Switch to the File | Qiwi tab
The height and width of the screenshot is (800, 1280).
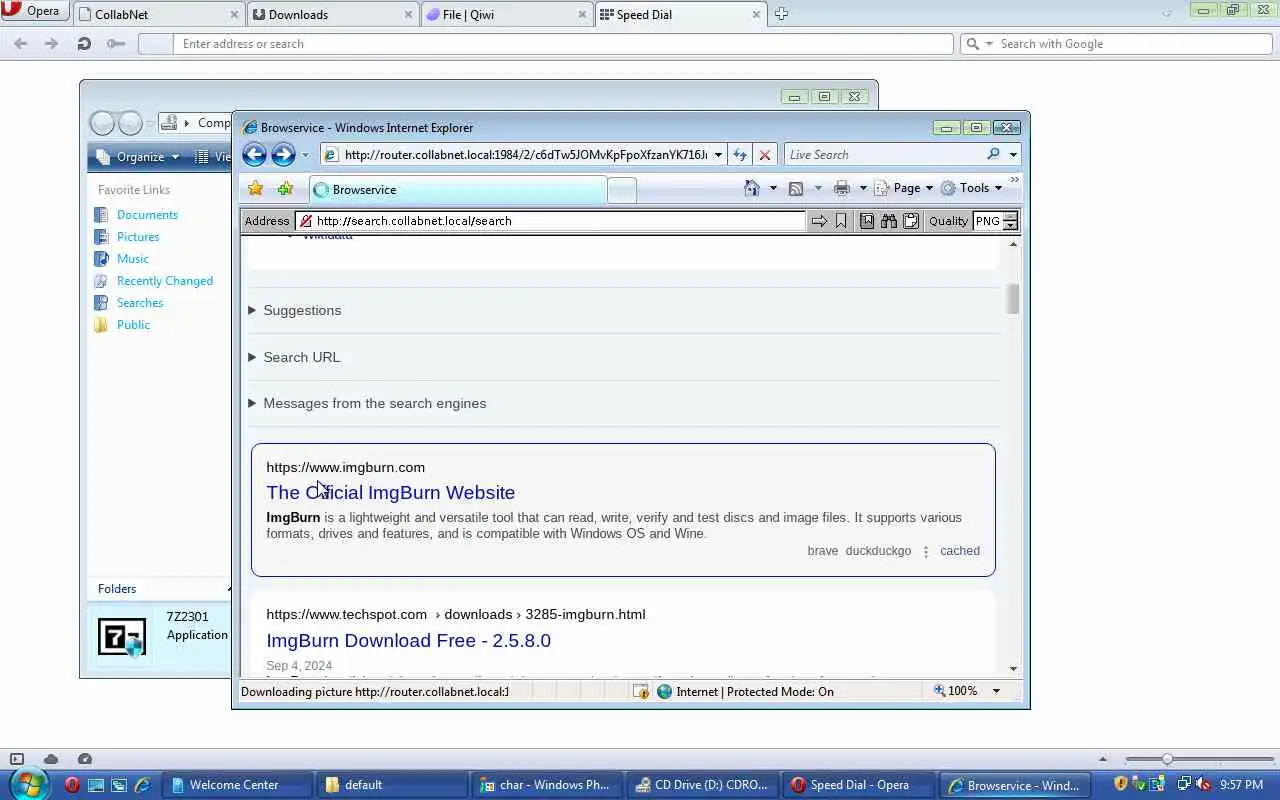(506, 14)
